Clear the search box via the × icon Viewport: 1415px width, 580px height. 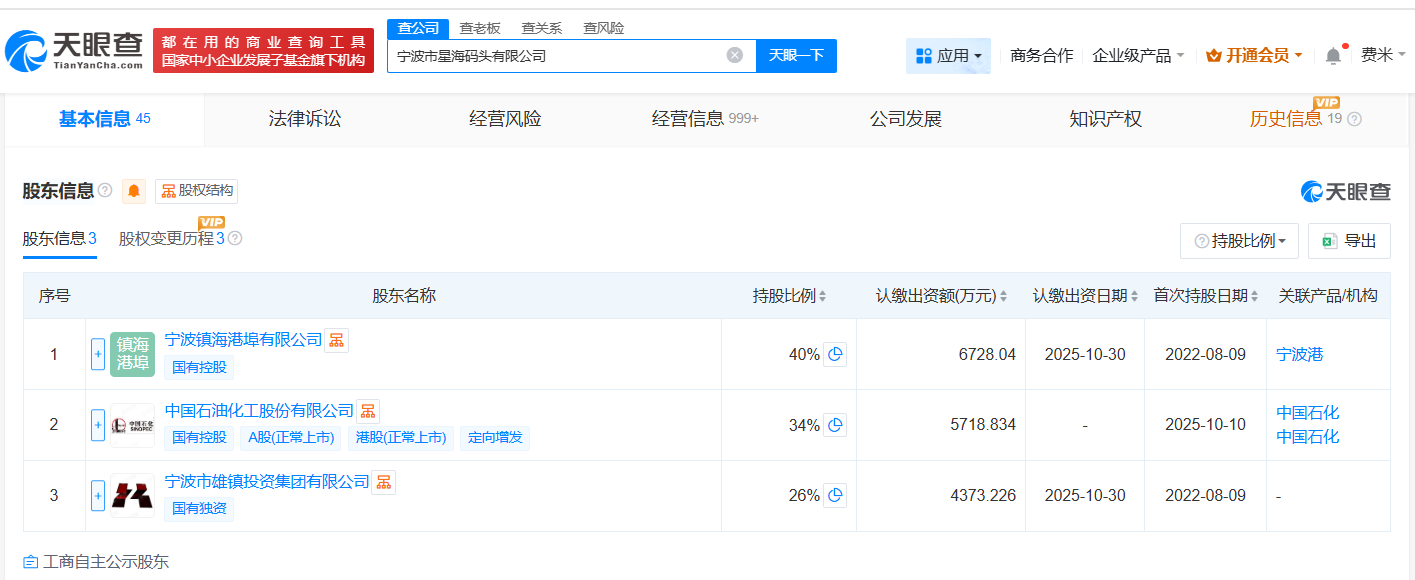click(737, 55)
